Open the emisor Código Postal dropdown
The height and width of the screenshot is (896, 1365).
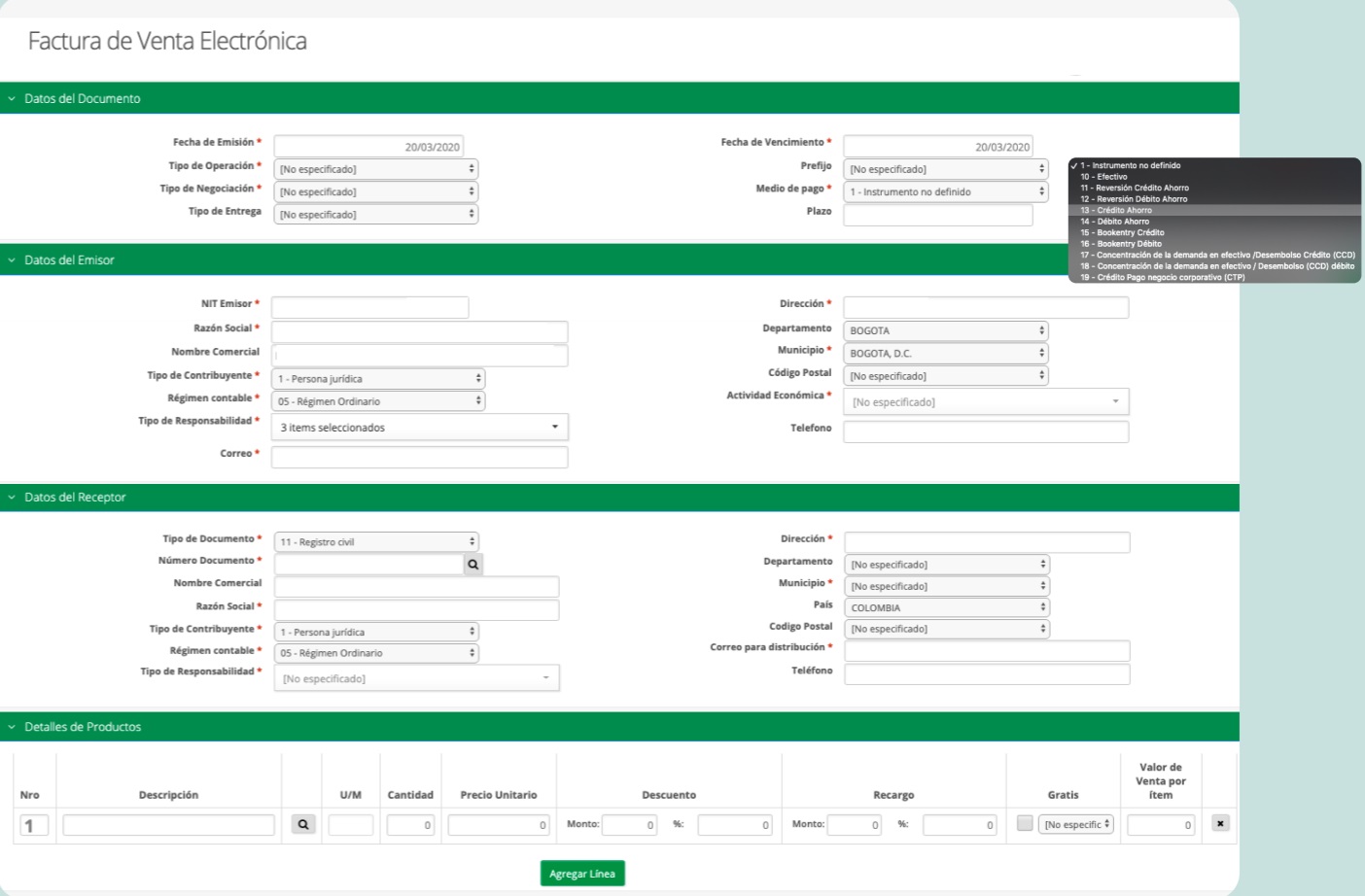pyautogui.click(x=946, y=375)
